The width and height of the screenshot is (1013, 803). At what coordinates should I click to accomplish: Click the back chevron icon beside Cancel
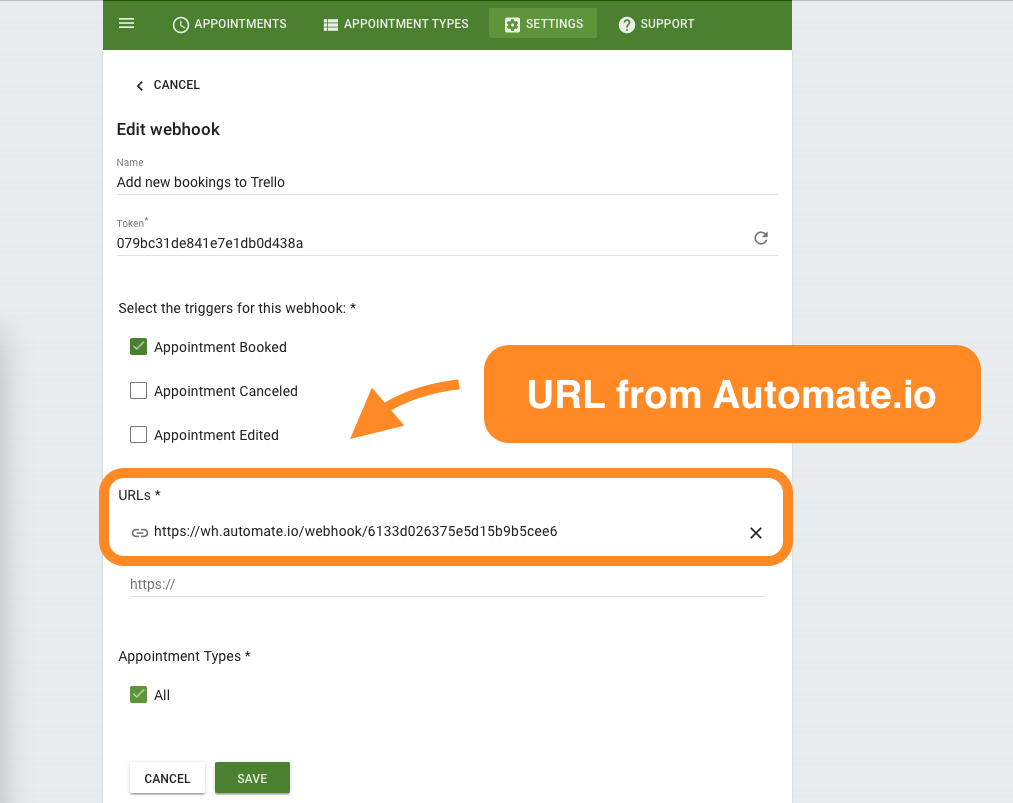tap(140, 86)
